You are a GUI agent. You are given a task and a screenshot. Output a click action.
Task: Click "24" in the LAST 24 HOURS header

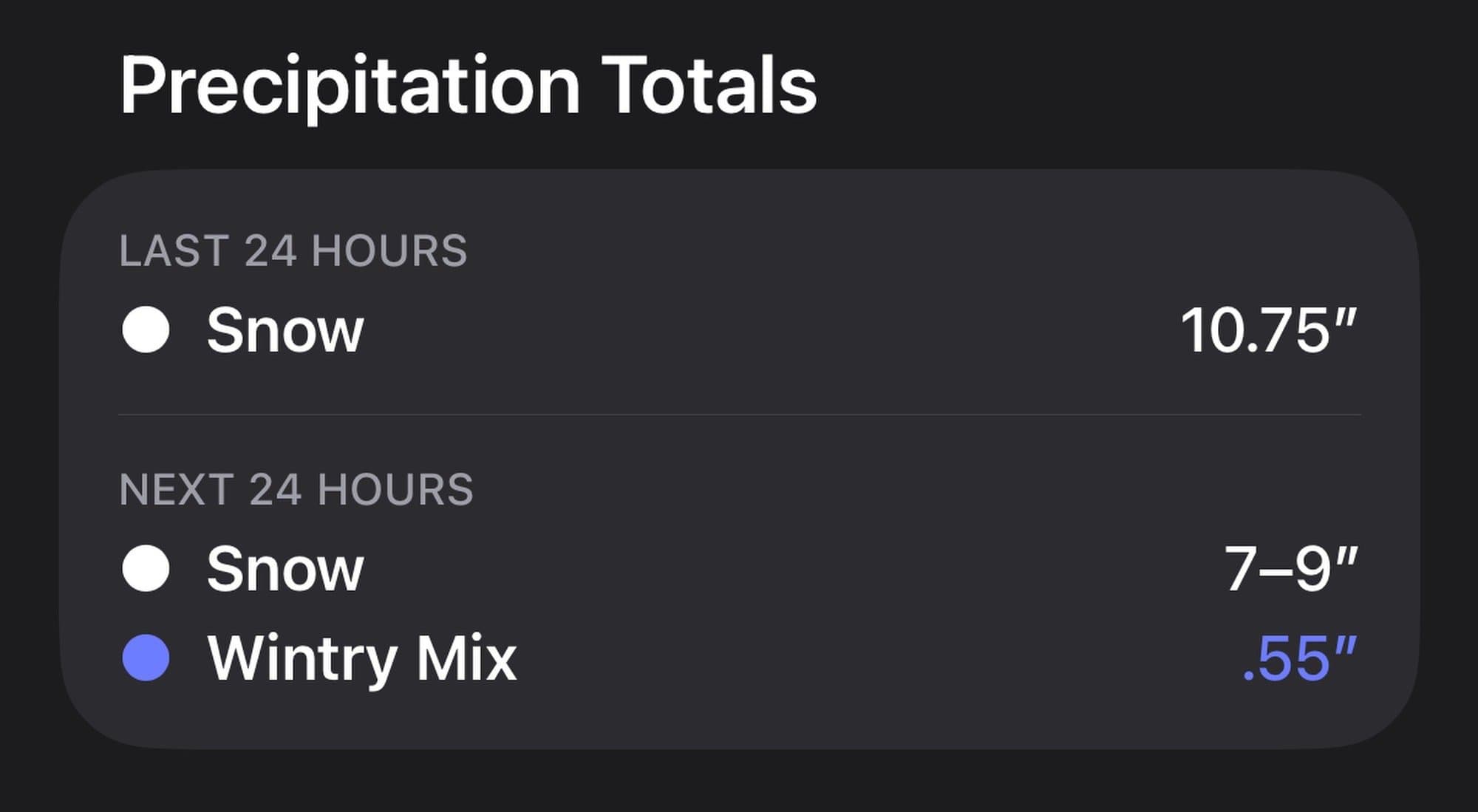tap(270, 250)
